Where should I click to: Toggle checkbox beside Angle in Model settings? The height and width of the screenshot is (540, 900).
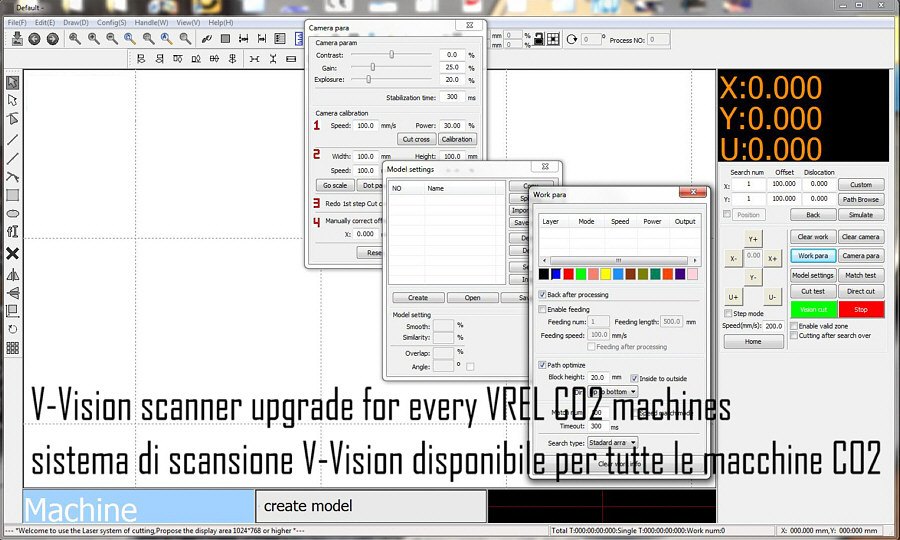470,367
